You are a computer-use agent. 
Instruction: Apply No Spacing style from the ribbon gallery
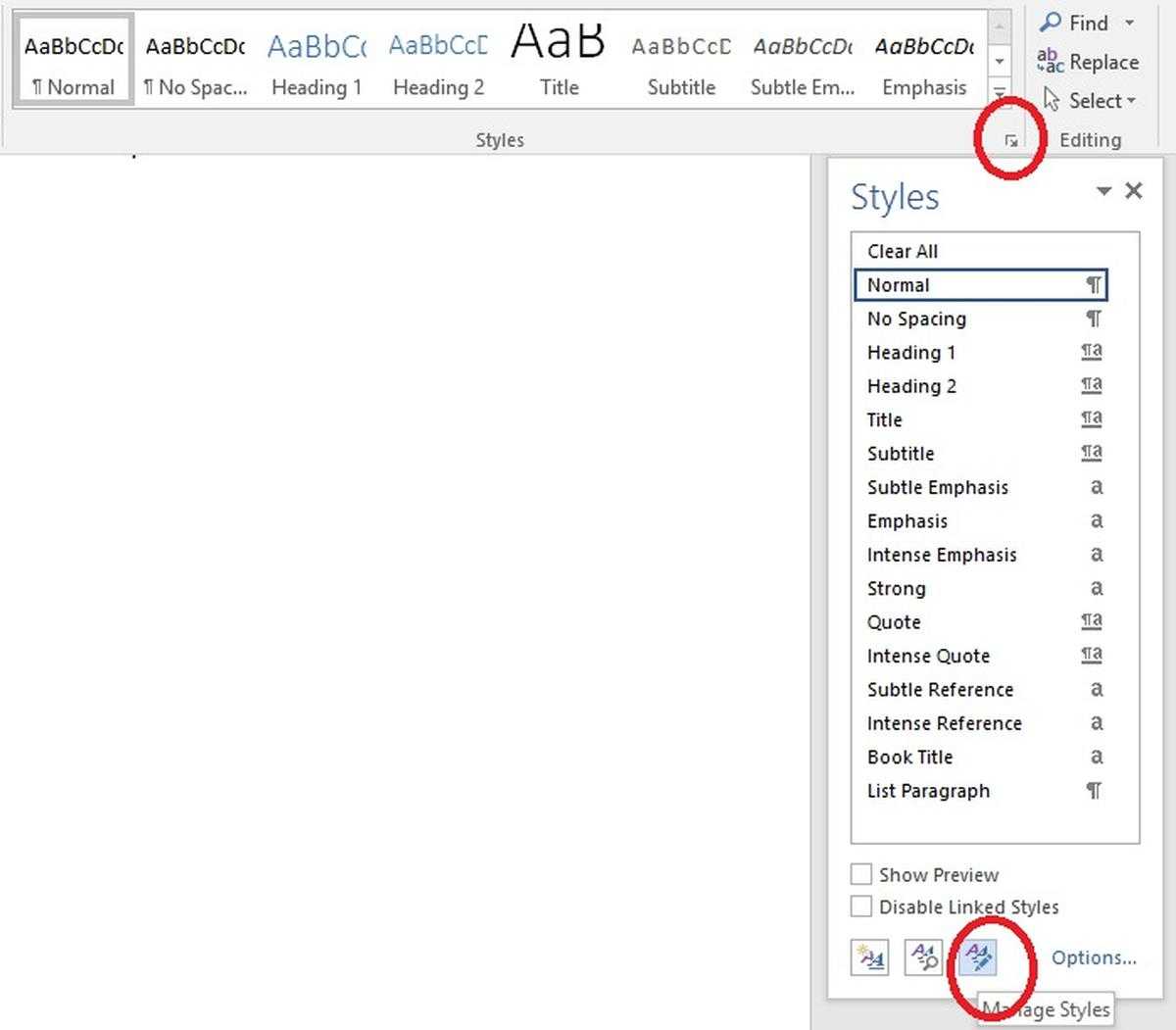[x=195, y=60]
